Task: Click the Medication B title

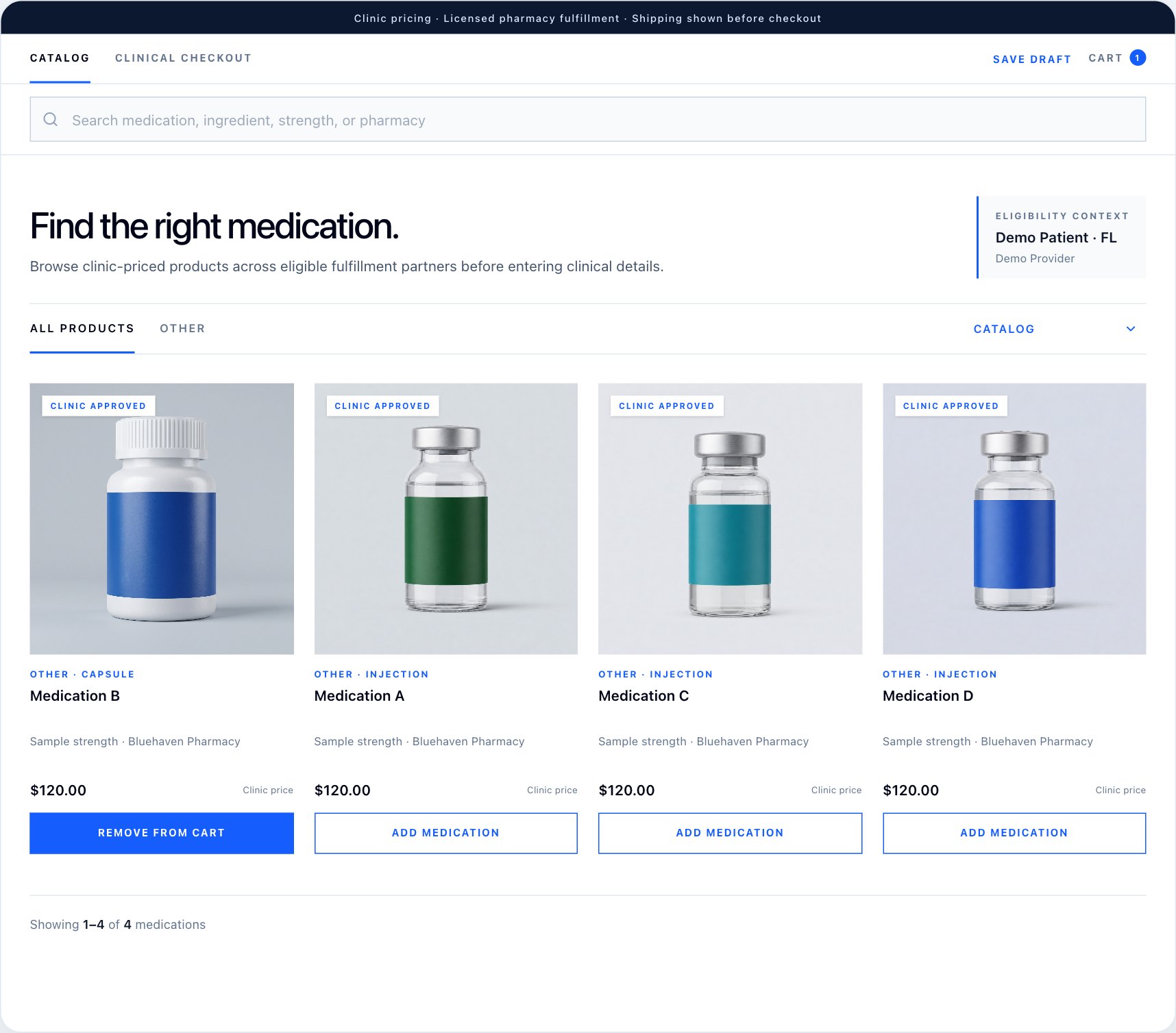Action: 75,696
